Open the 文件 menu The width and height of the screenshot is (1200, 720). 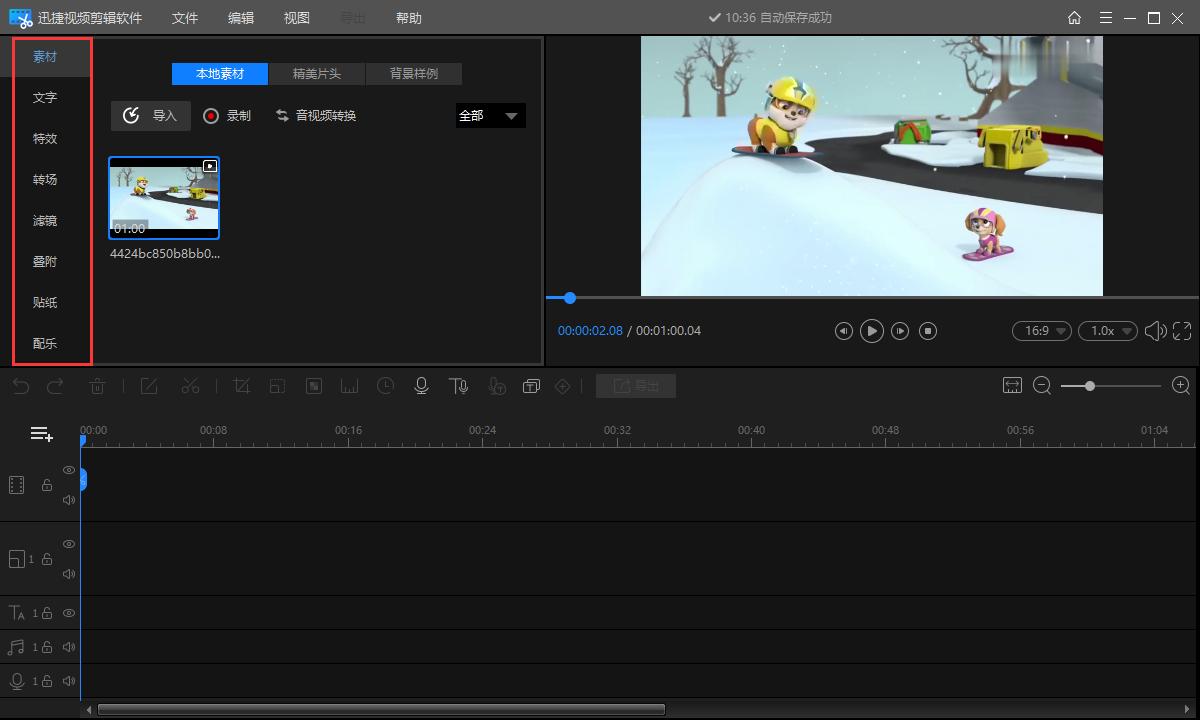pyautogui.click(x=185, y=18)
